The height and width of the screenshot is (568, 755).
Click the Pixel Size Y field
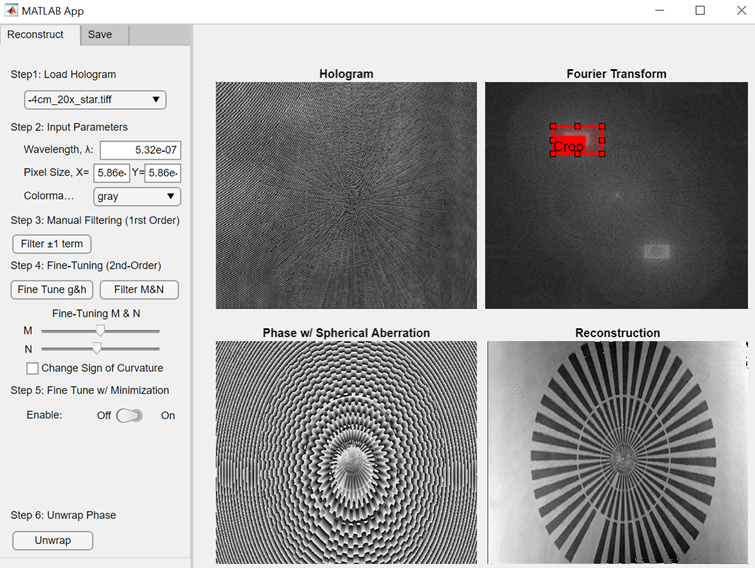(163, 173)
